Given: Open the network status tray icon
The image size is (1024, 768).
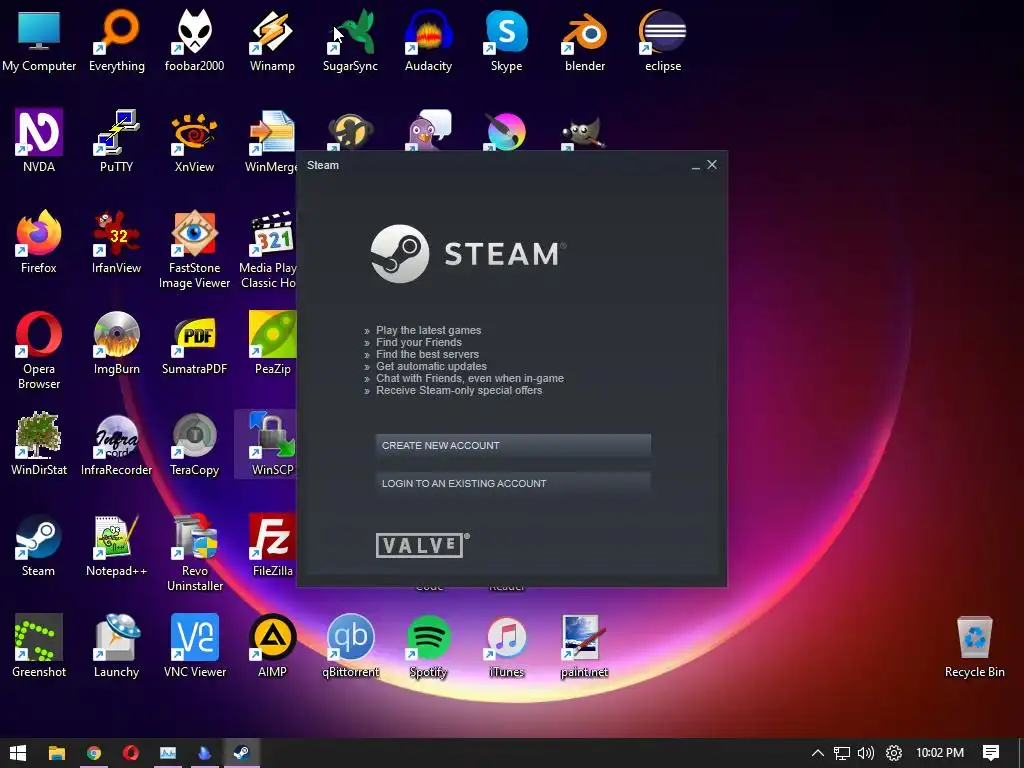Looking at the screenshot, I should 842,753.
